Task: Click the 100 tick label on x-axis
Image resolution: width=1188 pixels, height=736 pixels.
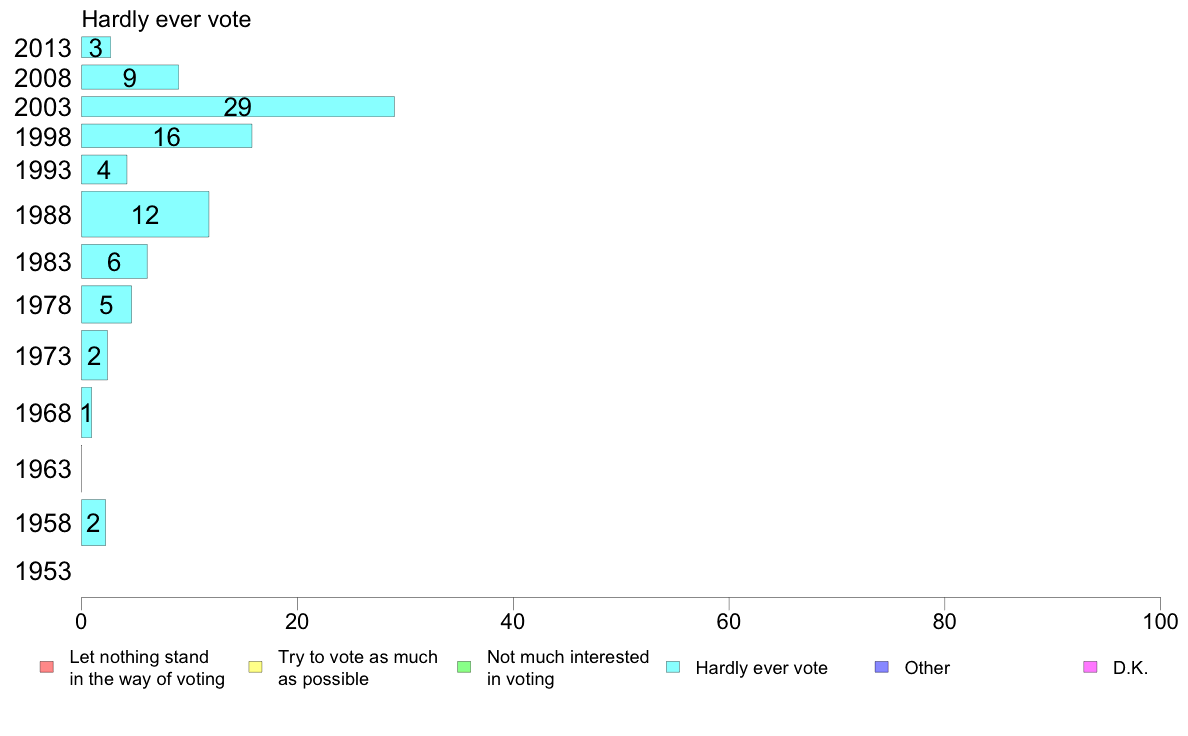Action: click(1160, 622)
